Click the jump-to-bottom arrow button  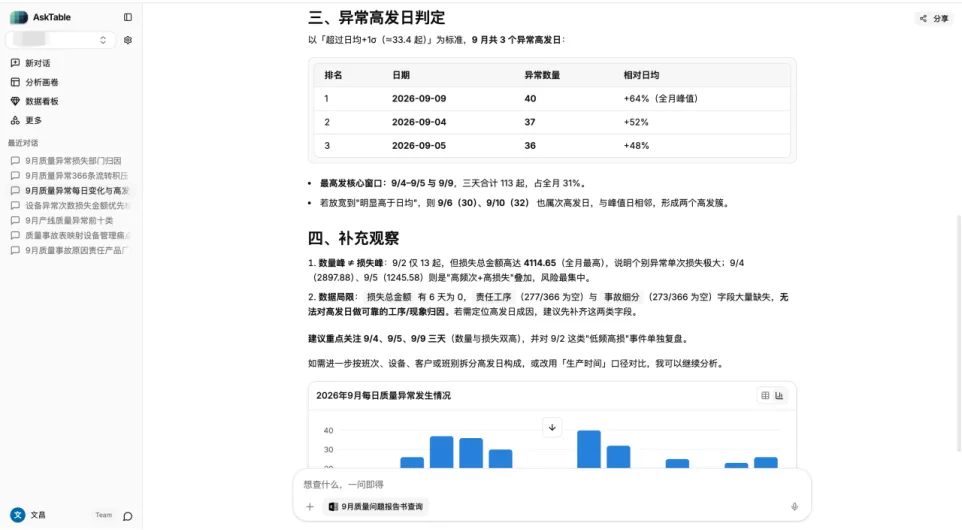(x=552, y=428)
